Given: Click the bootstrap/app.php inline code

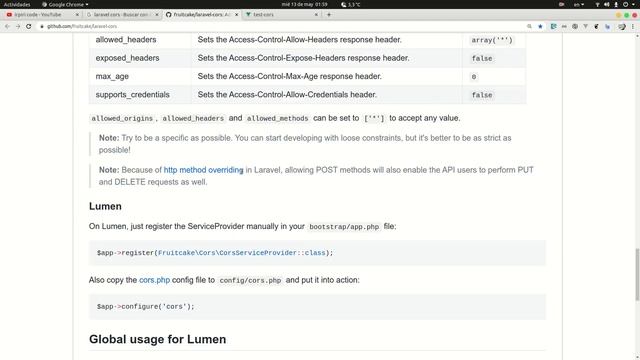Looking at the screenshot, I should [344, 227].
